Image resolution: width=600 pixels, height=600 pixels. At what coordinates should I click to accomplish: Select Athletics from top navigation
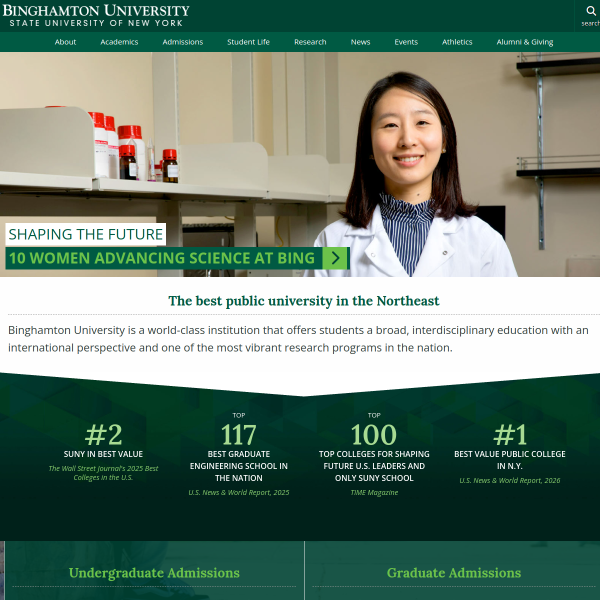(457, 42)
